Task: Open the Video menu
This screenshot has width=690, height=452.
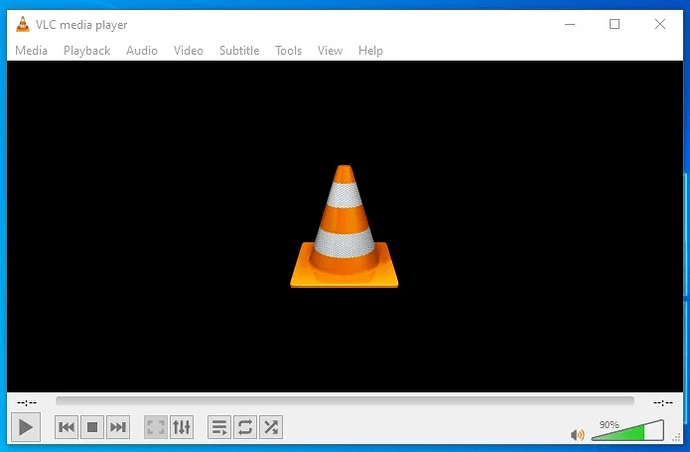Action: point(188,51)
